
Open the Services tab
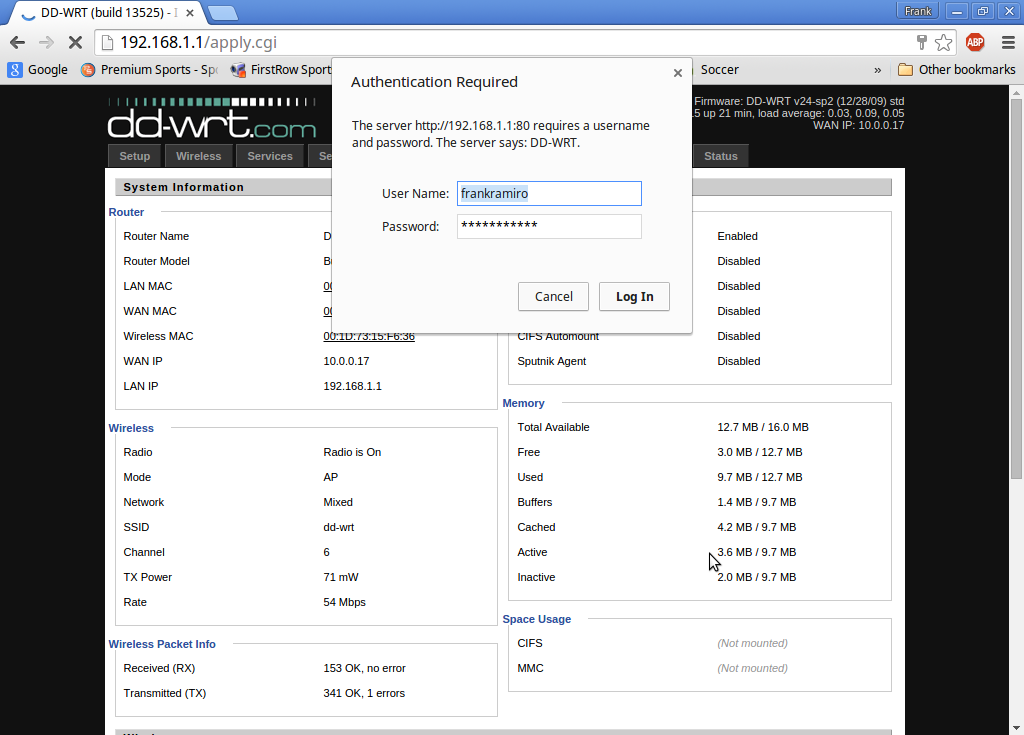click(270, 156)
